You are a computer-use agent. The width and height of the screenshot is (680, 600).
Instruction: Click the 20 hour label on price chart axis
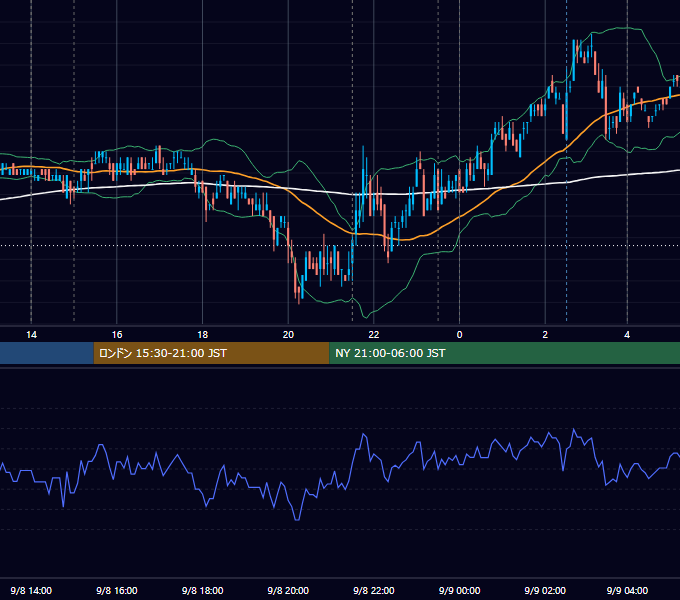[x=288, y=335]
